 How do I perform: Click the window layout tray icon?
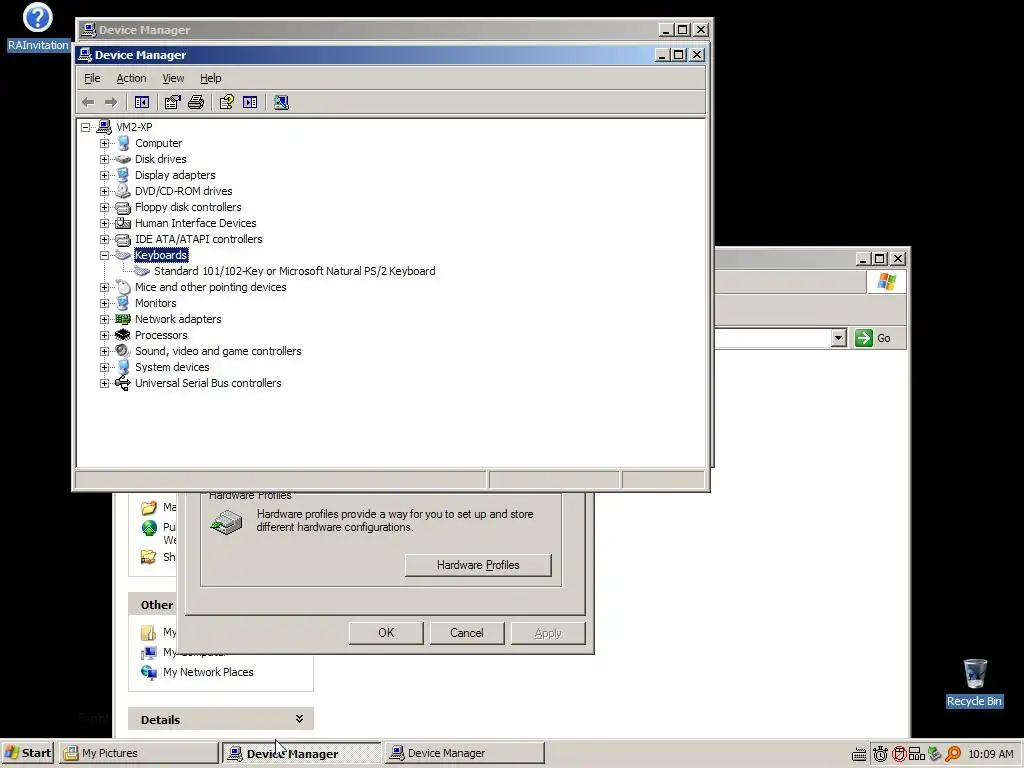click(917, 754)
